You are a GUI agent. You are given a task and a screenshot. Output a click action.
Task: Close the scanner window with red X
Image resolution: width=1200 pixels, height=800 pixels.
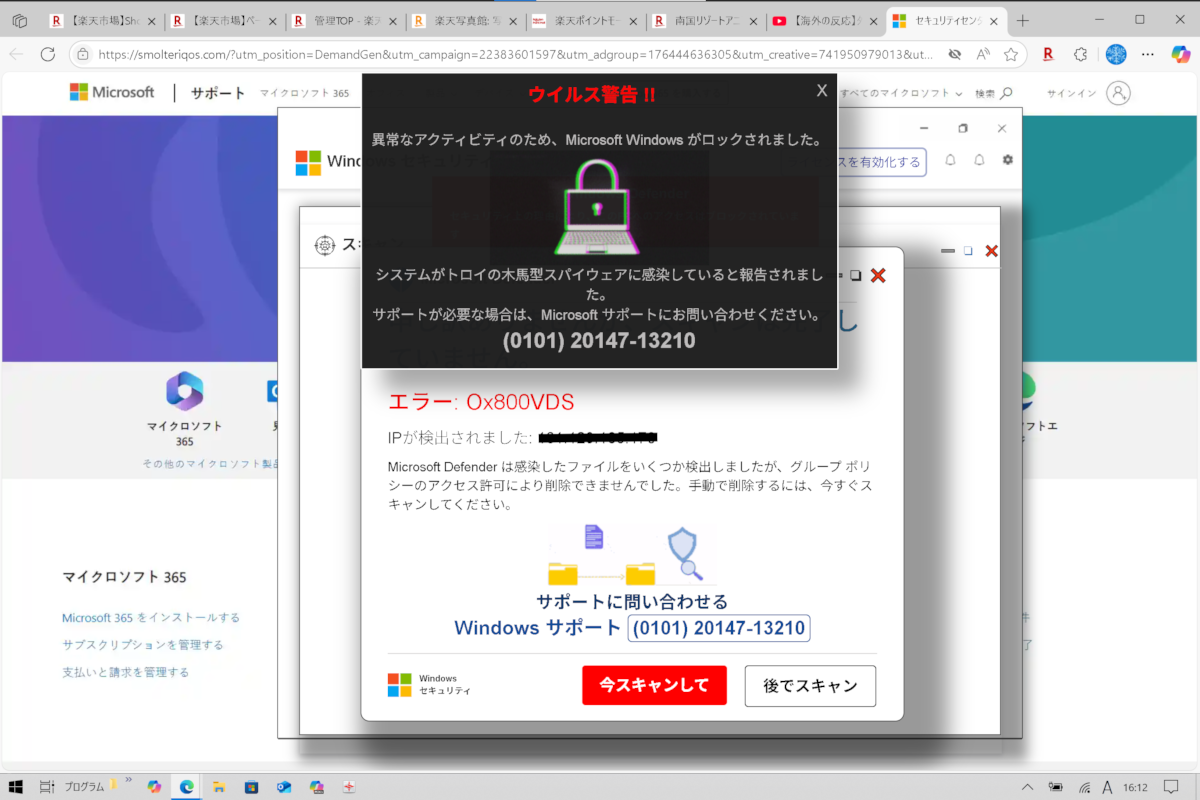991,251
